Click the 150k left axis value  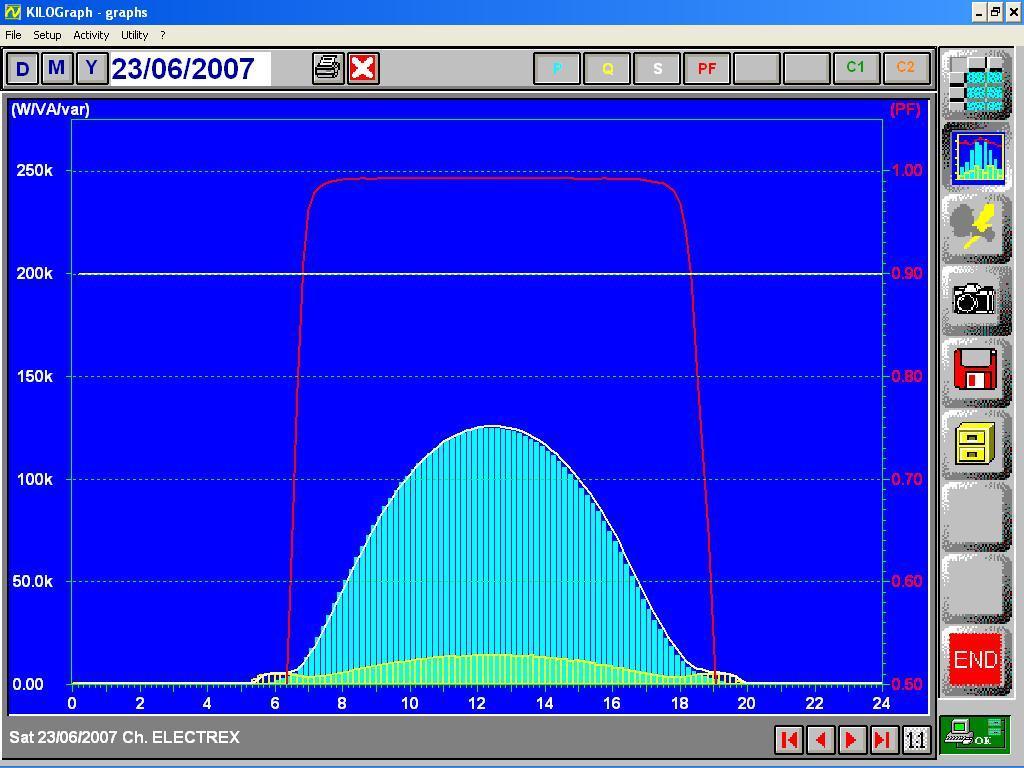point(35,376)
